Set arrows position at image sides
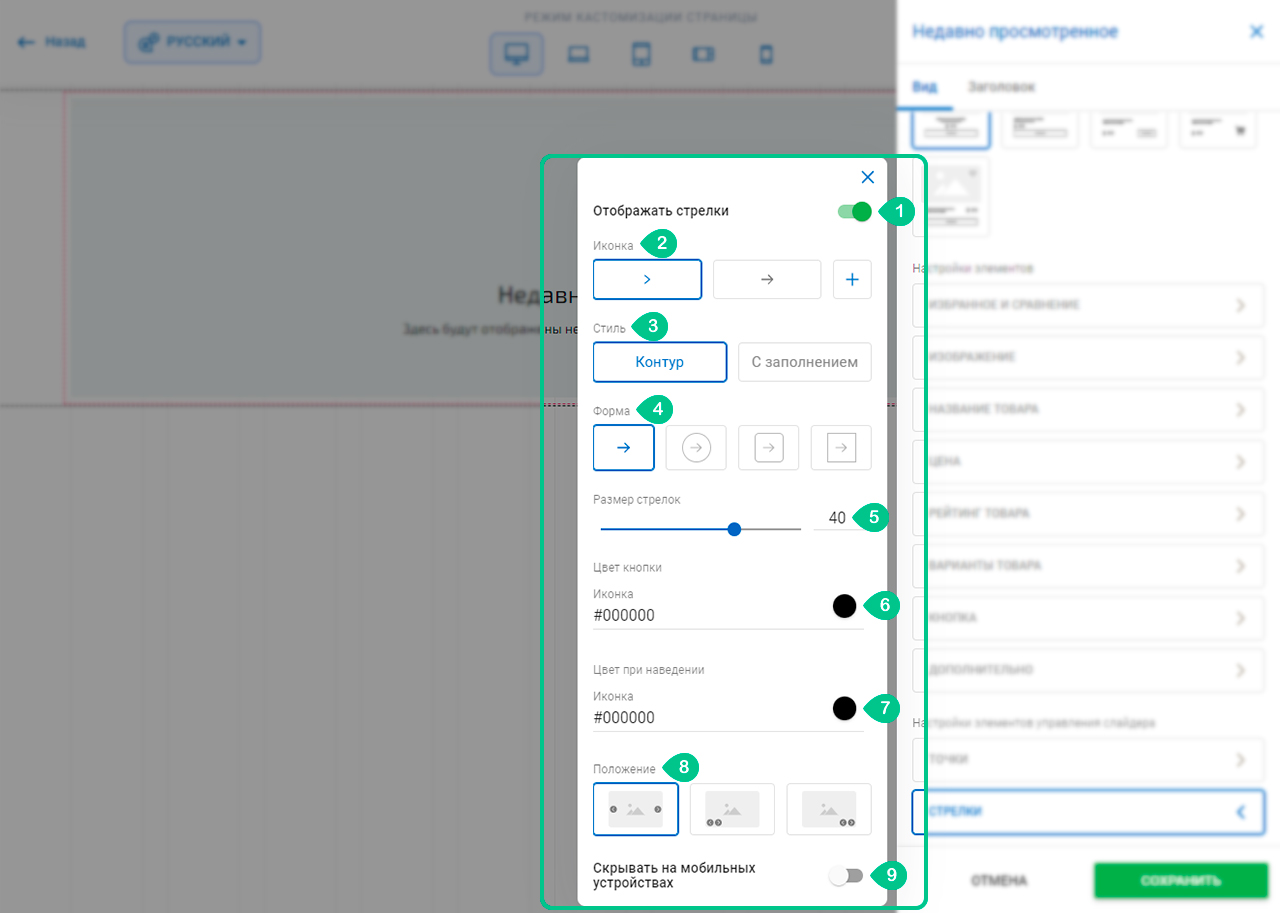The width and height of the screenshot is (1280, 913). click(x=636, y=809)
